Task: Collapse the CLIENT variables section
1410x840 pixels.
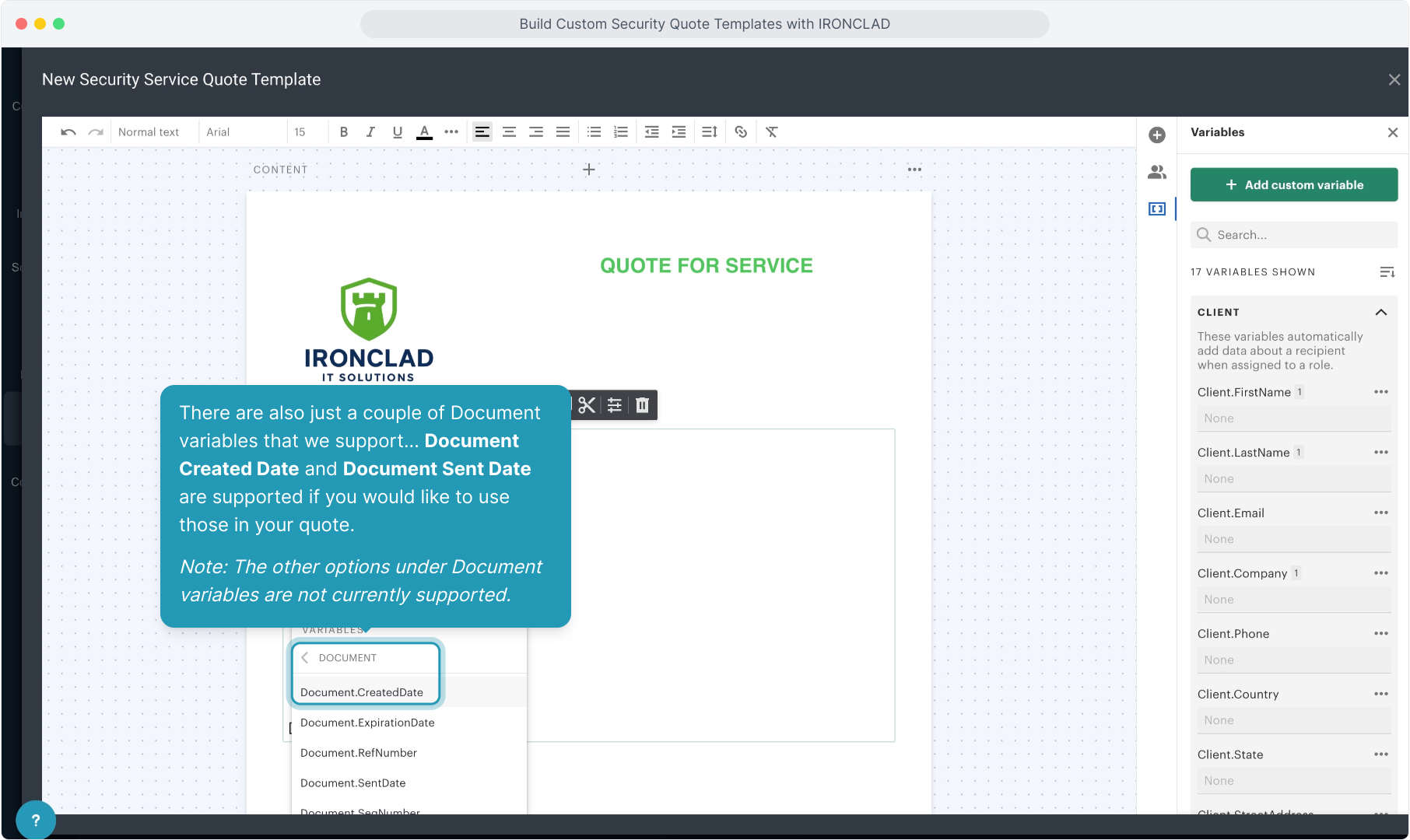Action: click(x=1381, y=313)
